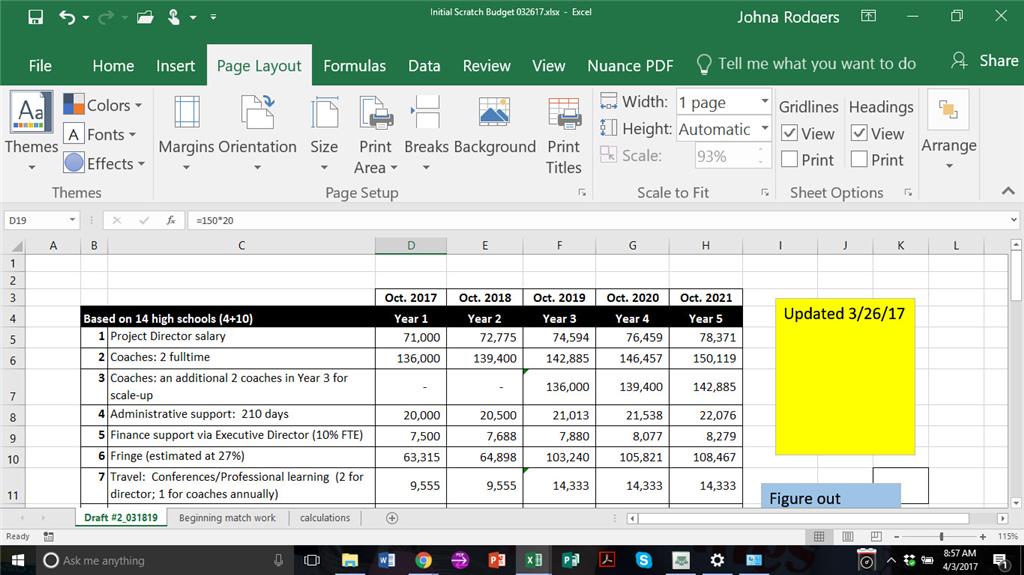The image size is (1024, 575).
Task: Click the Print Titles icon
Action: [564, 112]
